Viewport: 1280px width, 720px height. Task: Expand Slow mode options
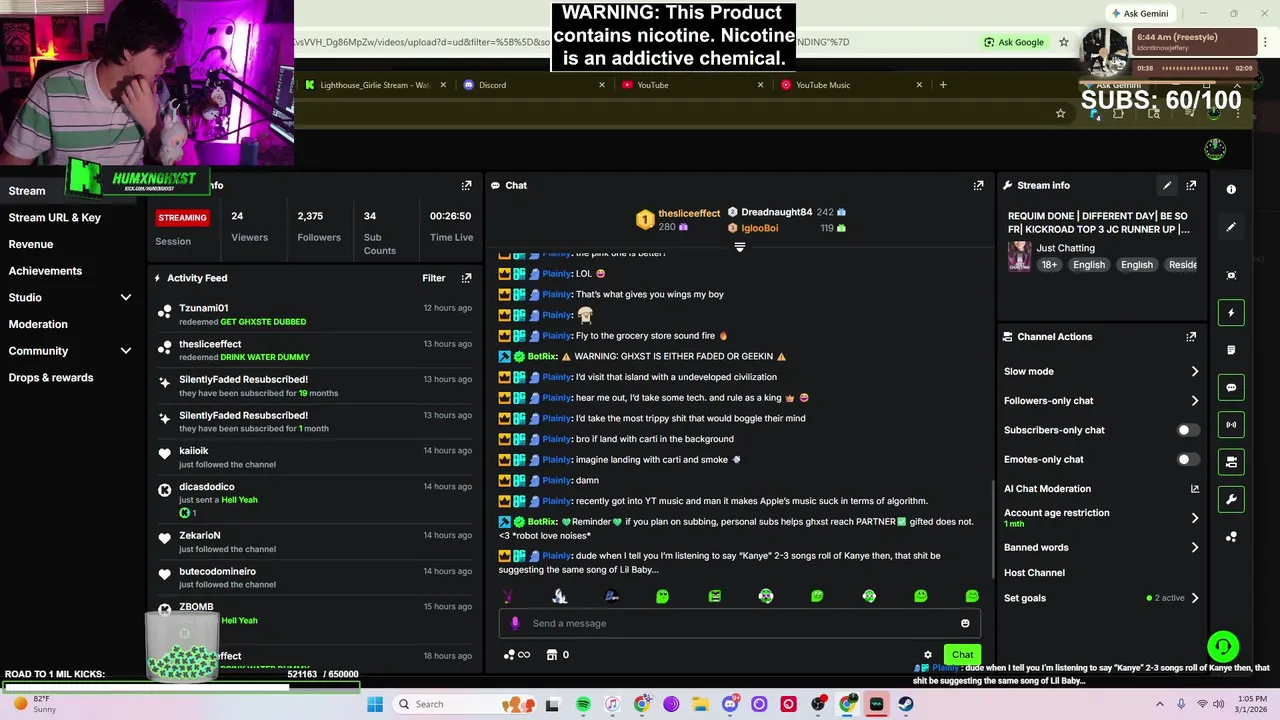1194,371
